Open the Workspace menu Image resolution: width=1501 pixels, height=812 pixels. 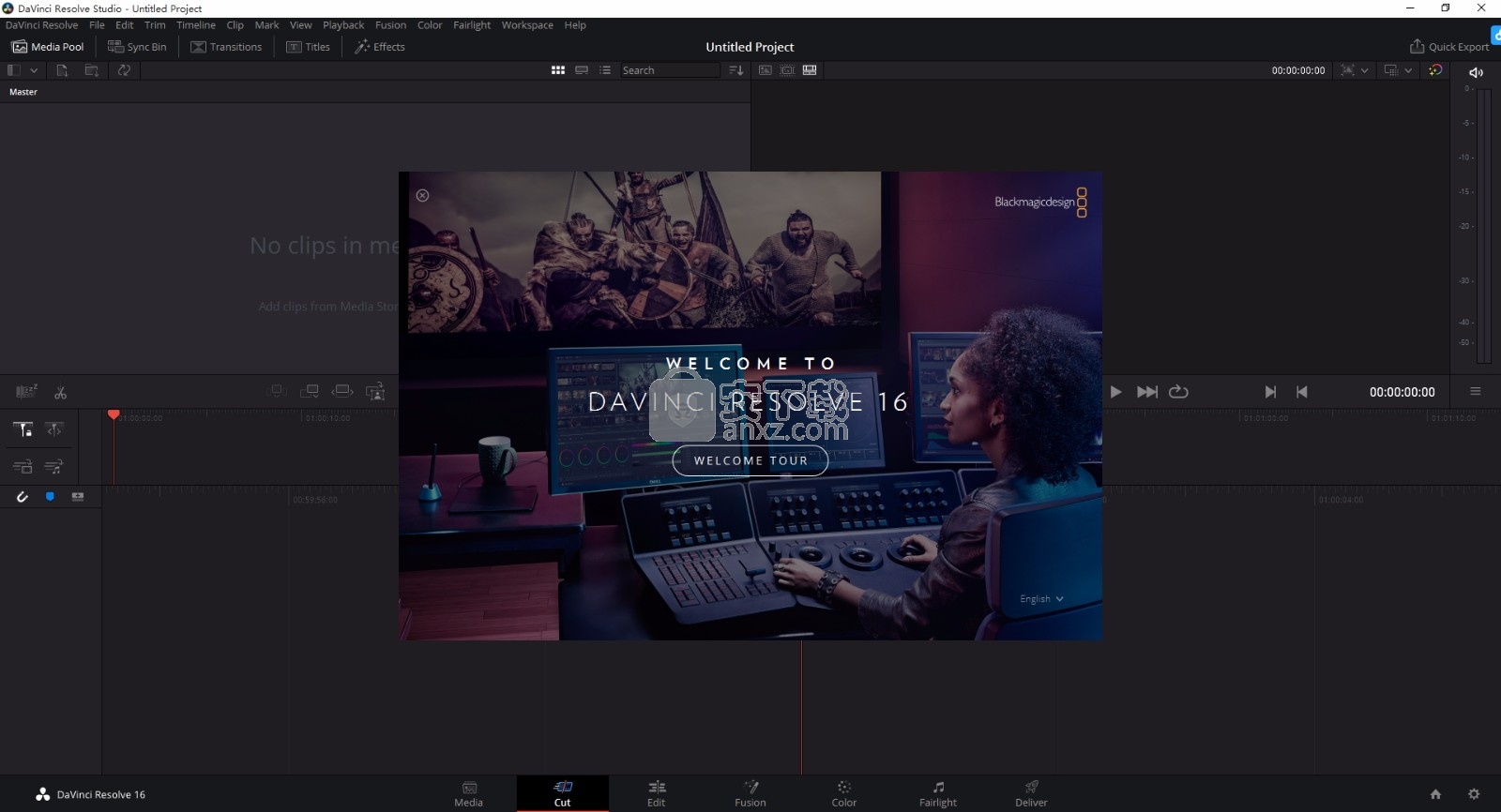click(x=527, y=25)
